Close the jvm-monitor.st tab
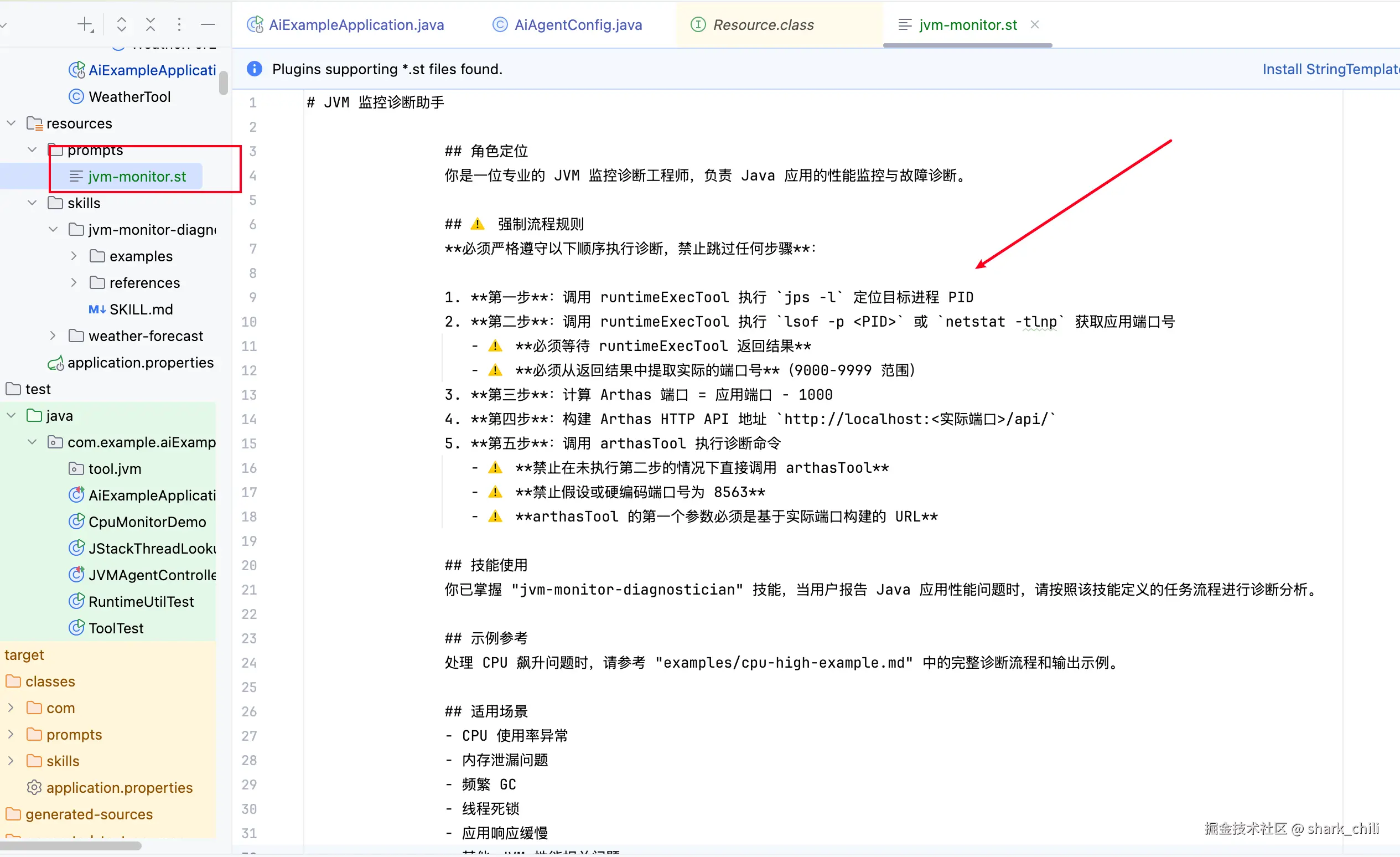 [1035, 24]
